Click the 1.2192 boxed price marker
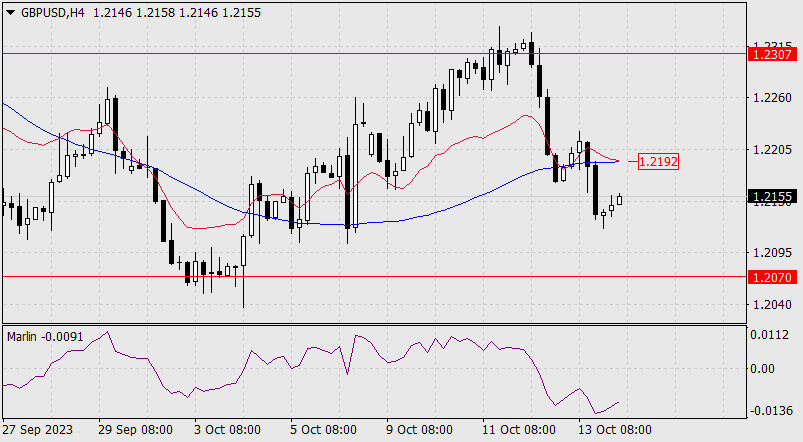This screenshot has height=442, width=803. tap(658, 161)
